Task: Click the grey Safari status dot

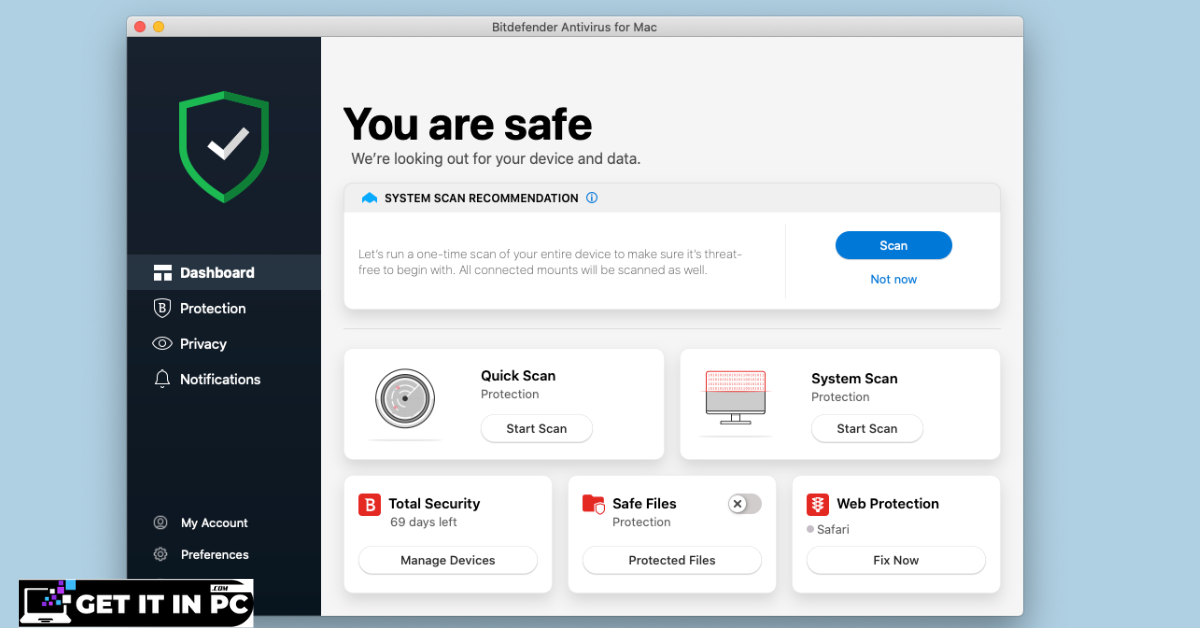Action: [x=810, y=529]
